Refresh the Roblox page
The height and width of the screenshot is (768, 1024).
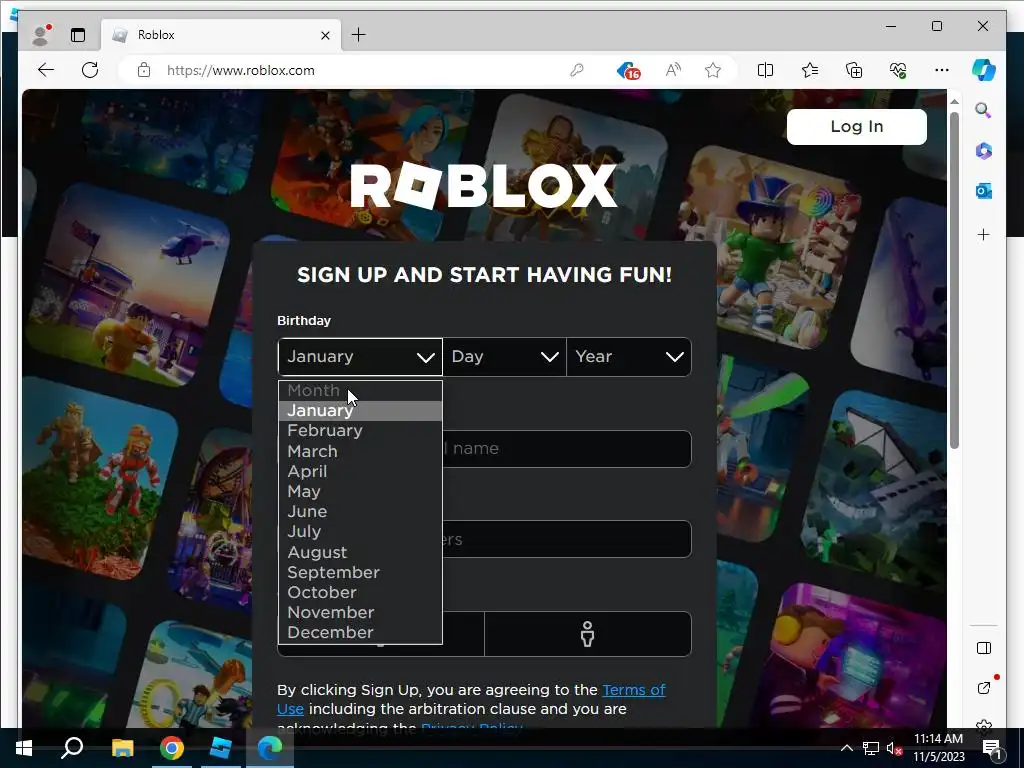[90, 70]
